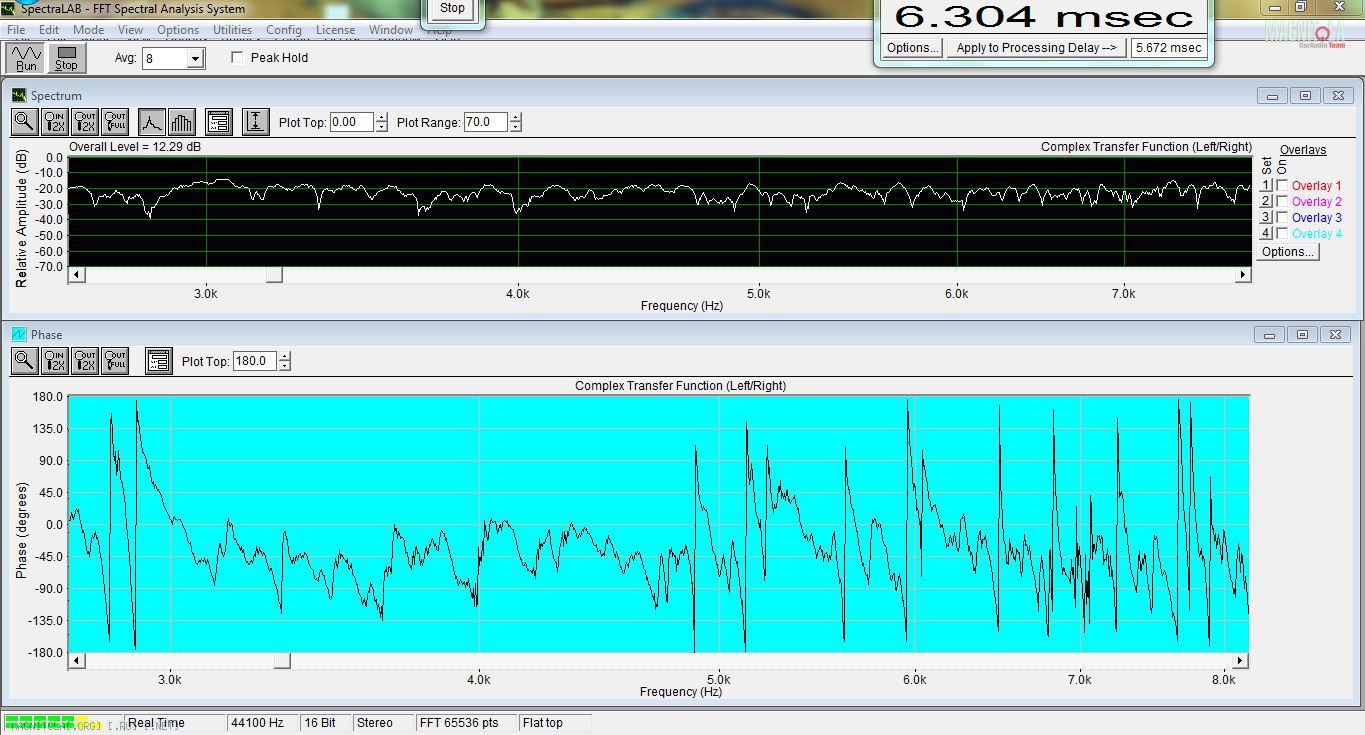Switch Spectrum plot to bar graph mode
Image resolution: width=1365 pixels, height=735 pixels.
pos(181,122)
